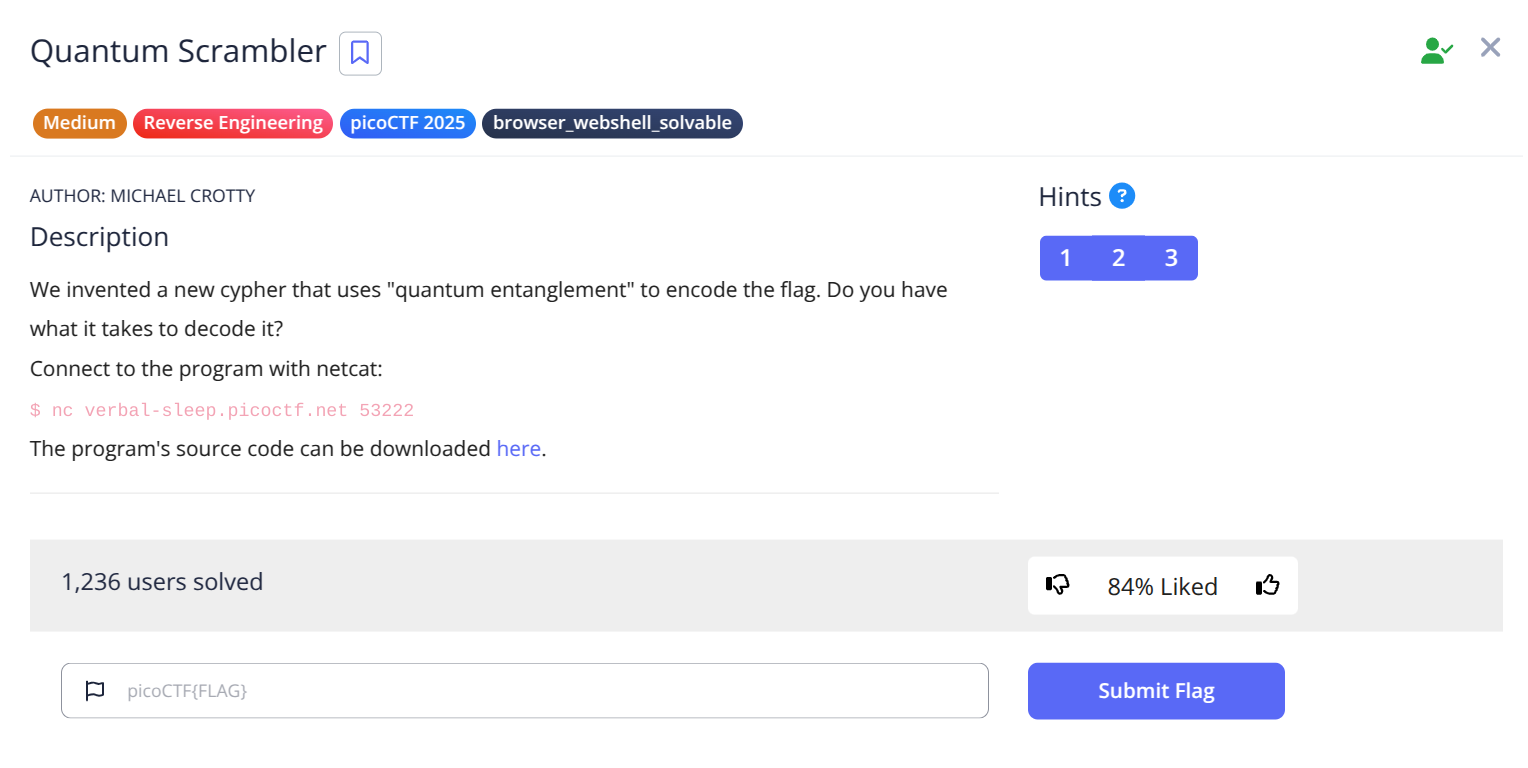Select the browser_webshell_solvable tag

[x=612, y=123]
